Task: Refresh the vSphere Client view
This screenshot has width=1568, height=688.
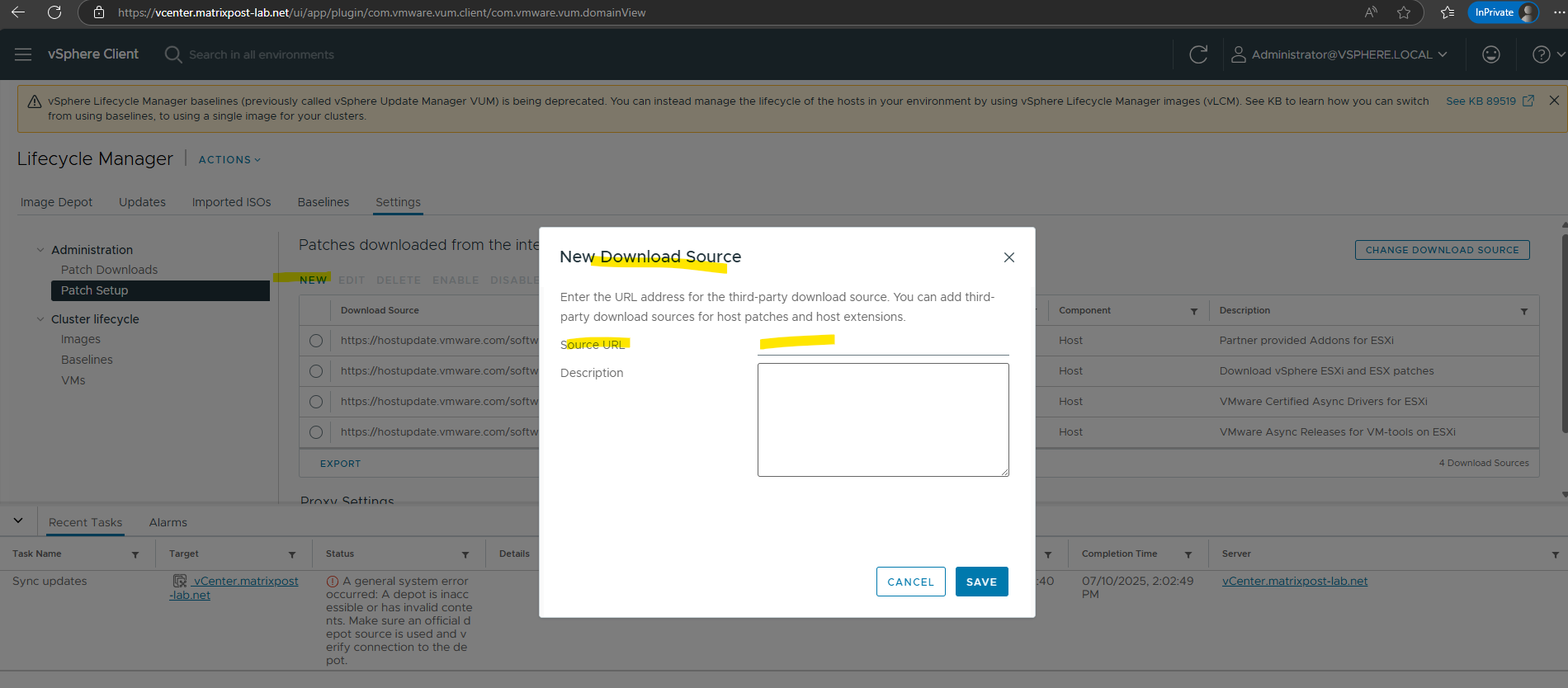Action: [x=1198, y=54]
